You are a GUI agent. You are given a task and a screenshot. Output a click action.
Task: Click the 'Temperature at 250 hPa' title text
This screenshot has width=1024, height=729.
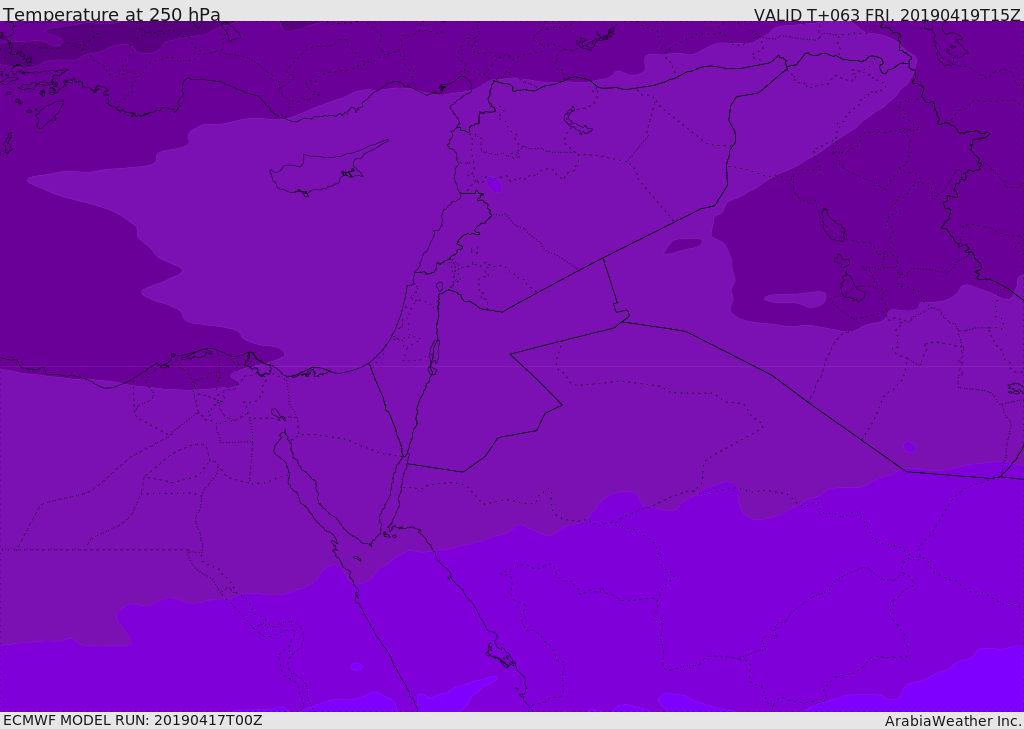[112, 14]
